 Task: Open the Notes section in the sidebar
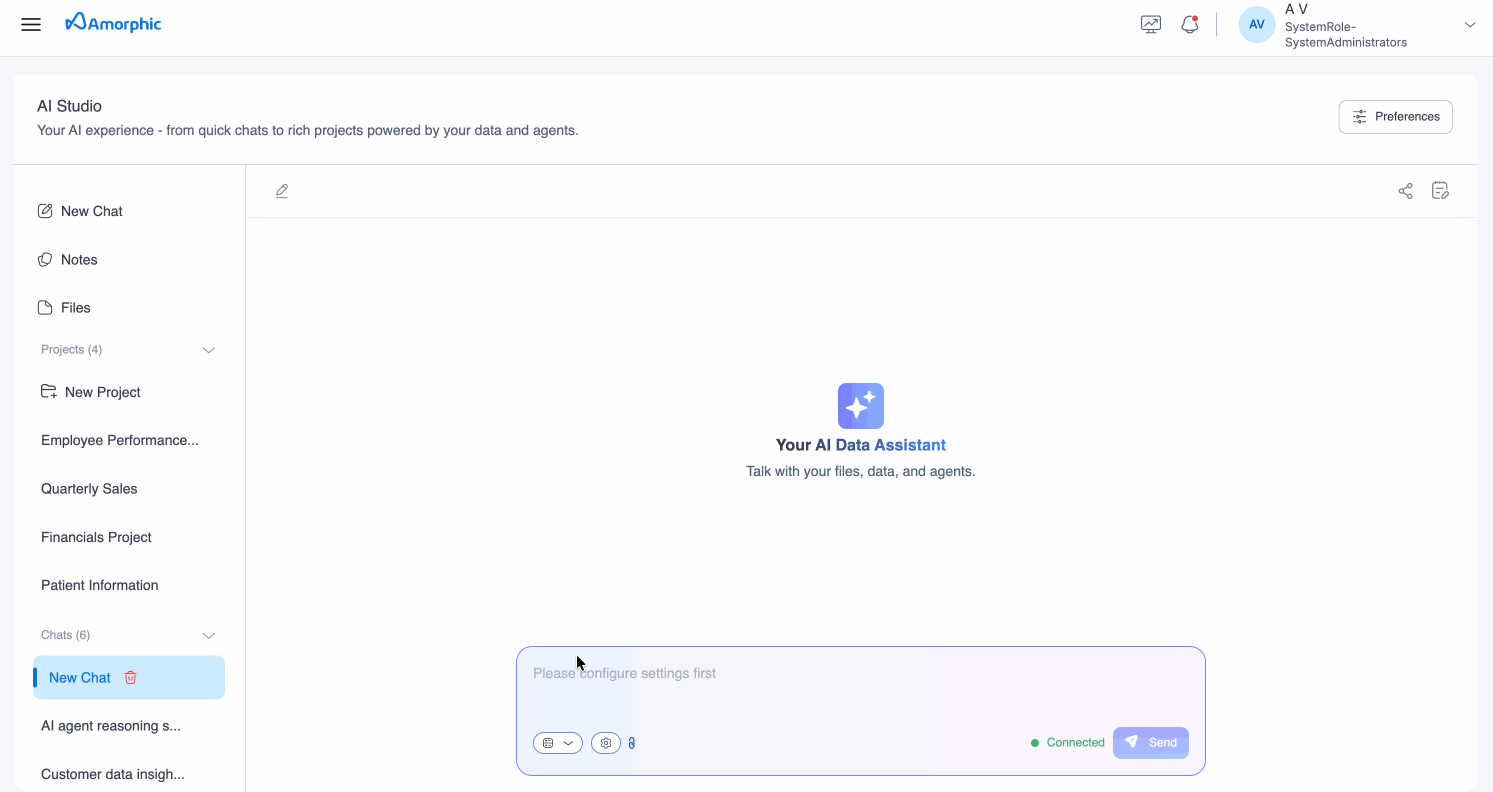click(79, 259)
